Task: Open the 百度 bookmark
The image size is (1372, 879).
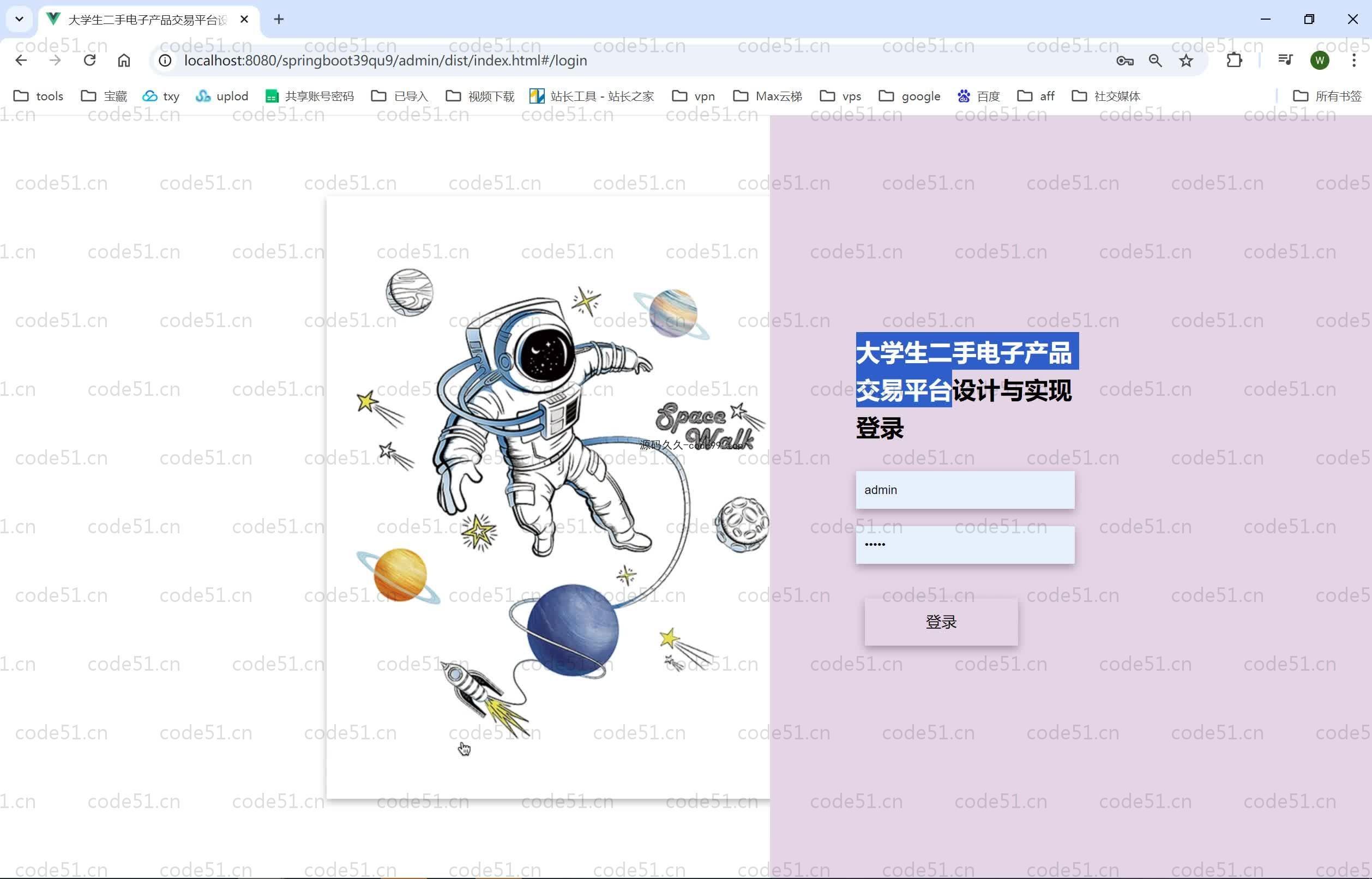Action: click(x=979, y=96)
